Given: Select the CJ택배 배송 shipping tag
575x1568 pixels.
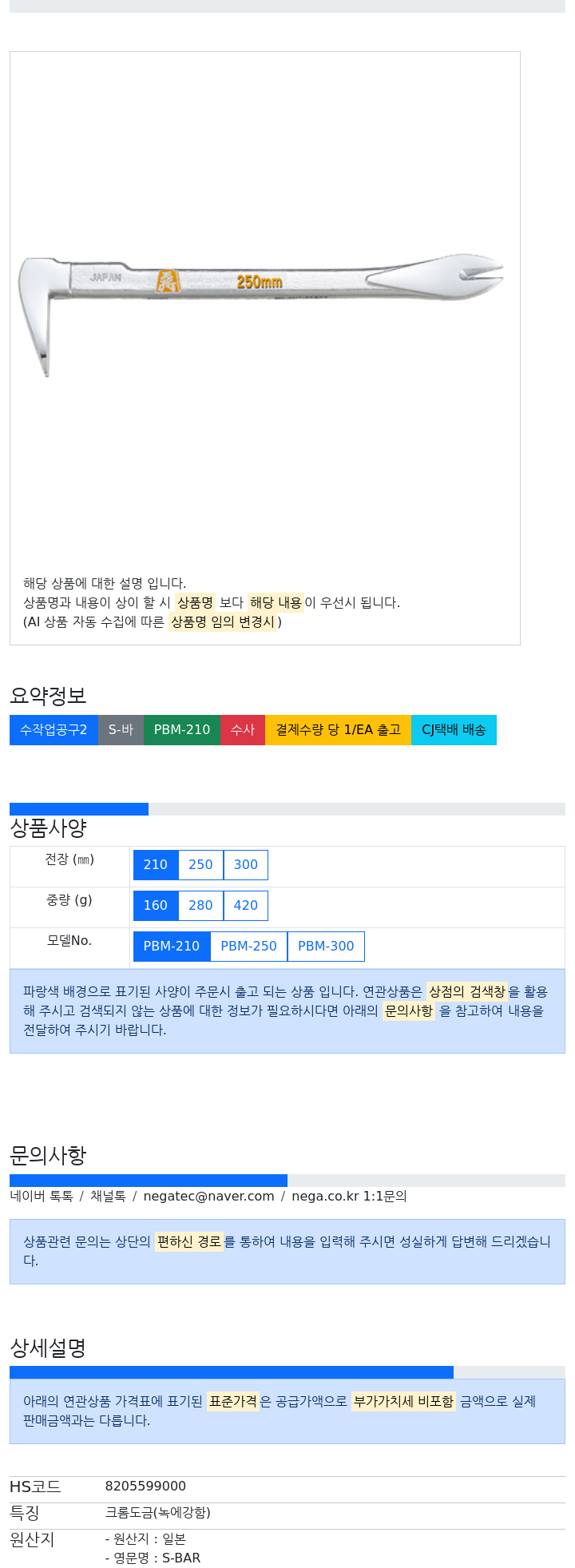Looking at the screenshot, I should click(x=454, y=730).
